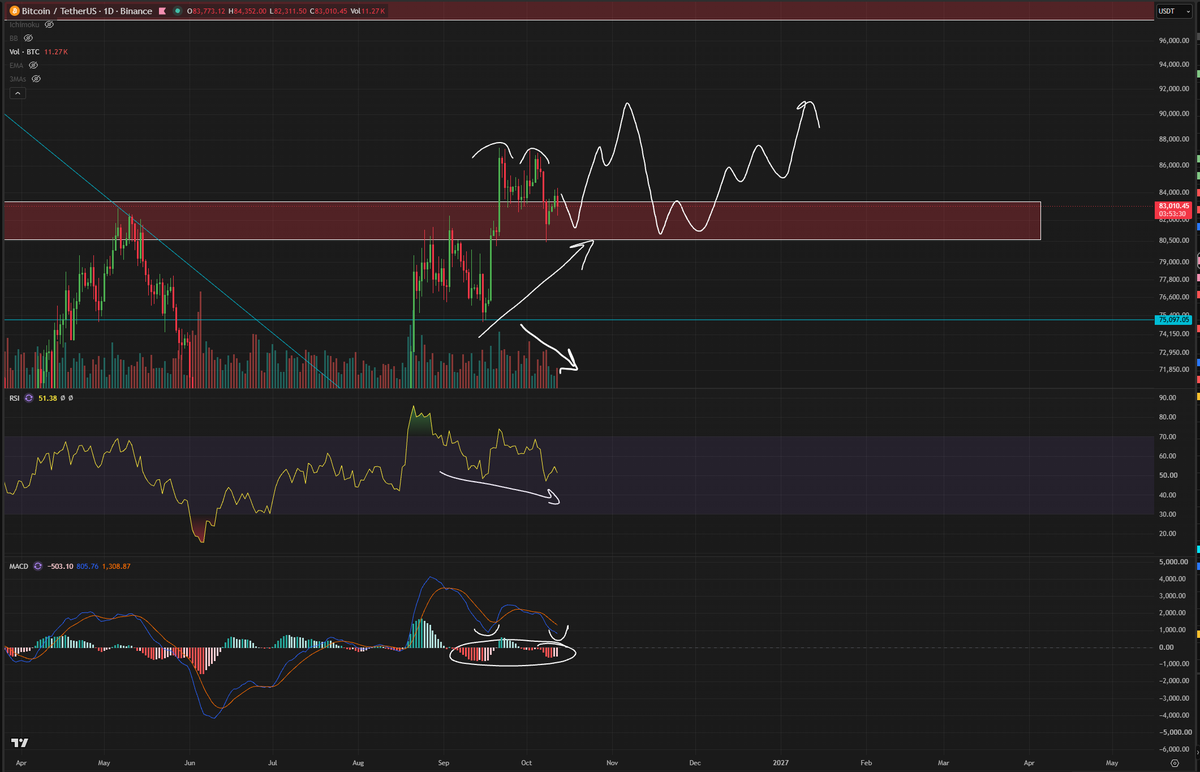This screenshot has height=772, width=1200.
Task: Select the MACD indicator legend label
Action: 19,566
